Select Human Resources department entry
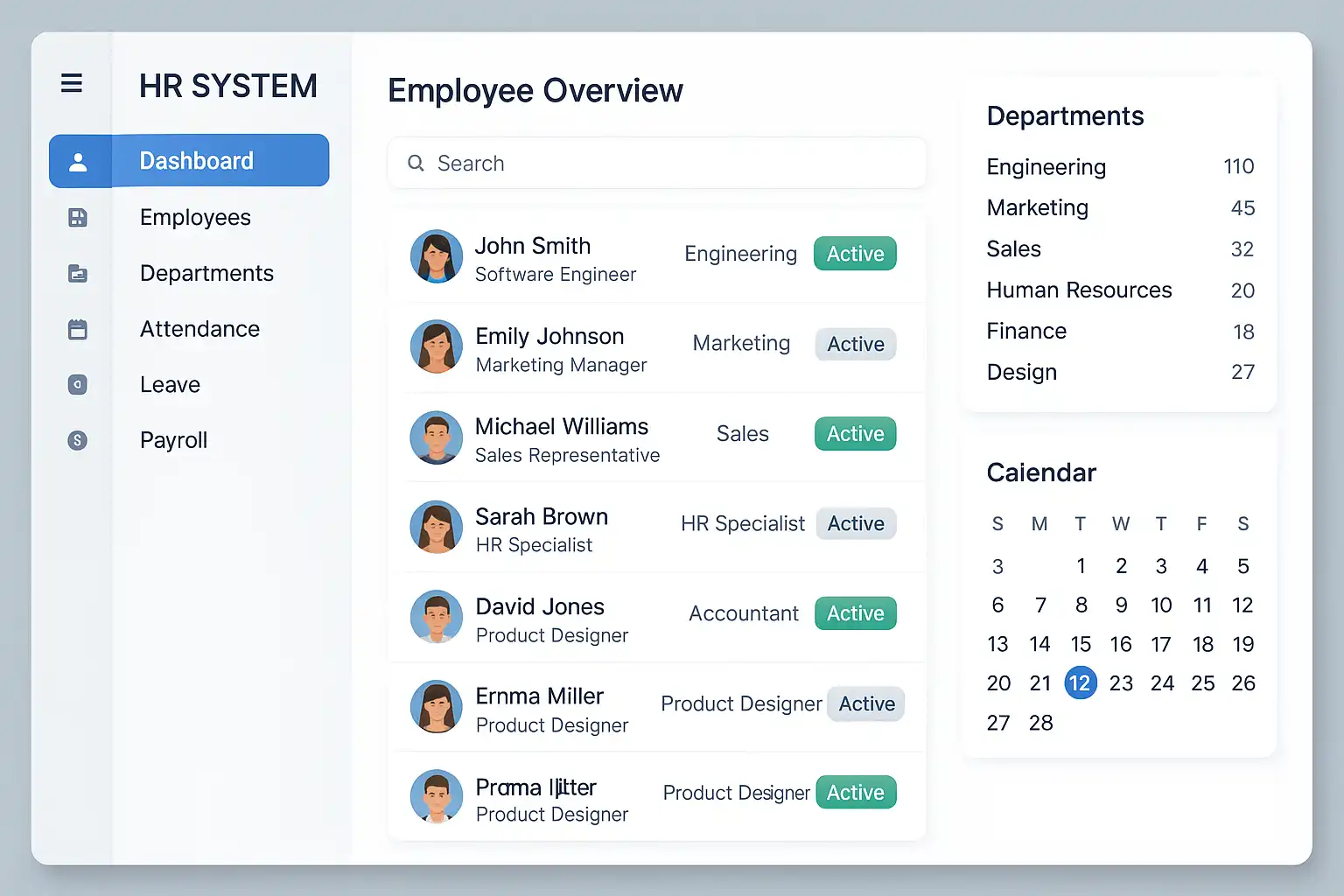The width and height of the screenshot is (1344, 896). (x=1079, y=290)
